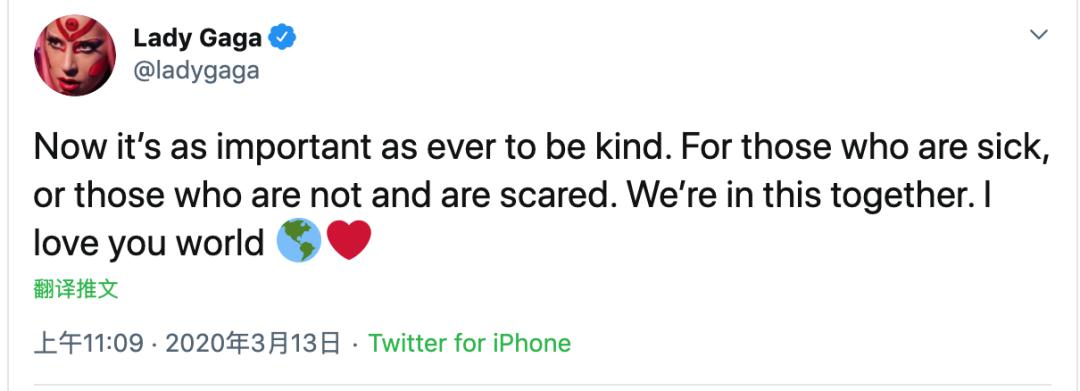1080x391 pixels.
Task: Click the globe earth emoji
Action: click(x=299, y=240)
